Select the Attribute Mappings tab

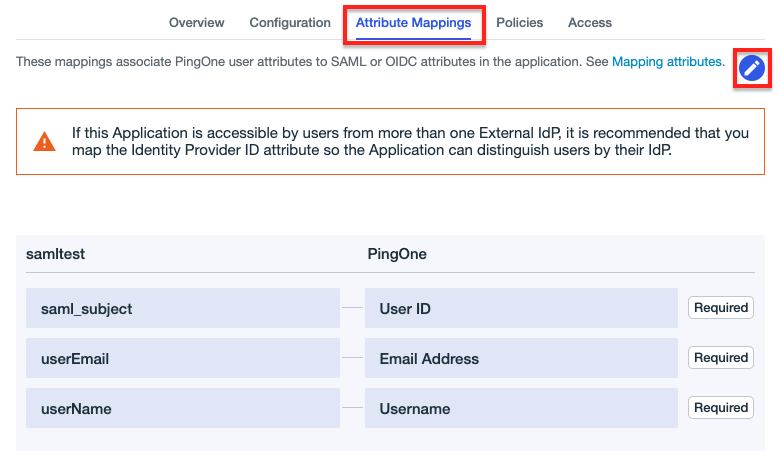point(413,22)
